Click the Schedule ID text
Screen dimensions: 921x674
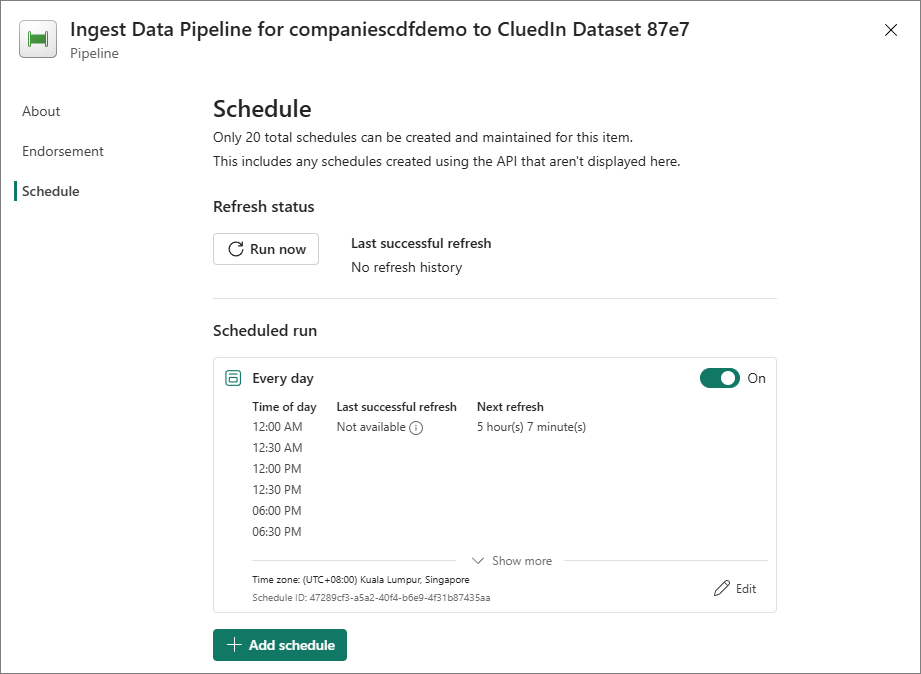pyautogui.click(x=371, y=598)
